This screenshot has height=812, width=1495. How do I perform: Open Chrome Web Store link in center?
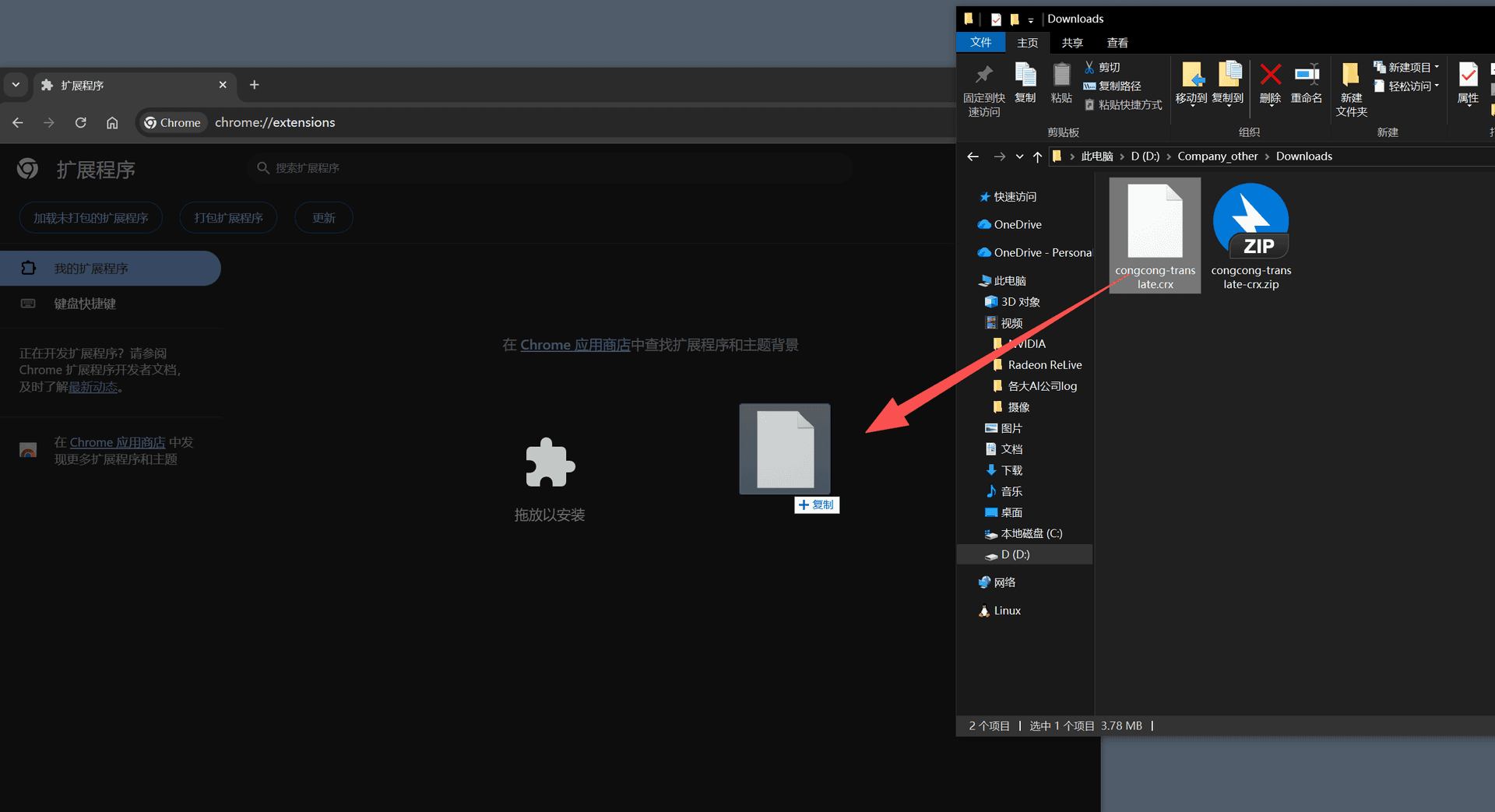point(575,345)
